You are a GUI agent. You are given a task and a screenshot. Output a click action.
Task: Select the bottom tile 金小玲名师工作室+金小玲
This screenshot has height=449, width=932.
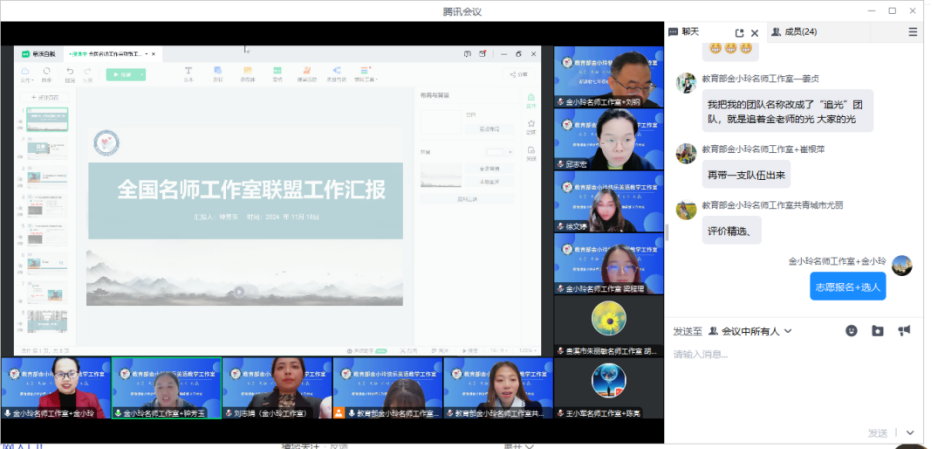point(56,388)
